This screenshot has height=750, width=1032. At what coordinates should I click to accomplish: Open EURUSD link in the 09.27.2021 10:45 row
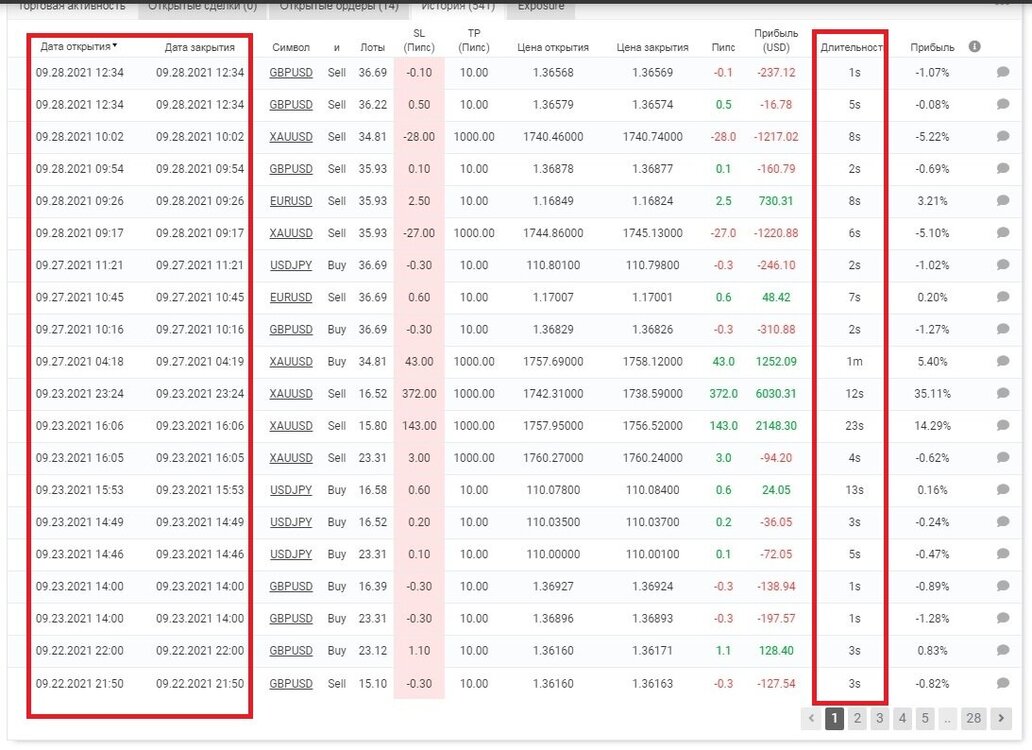tap(291, 297)
